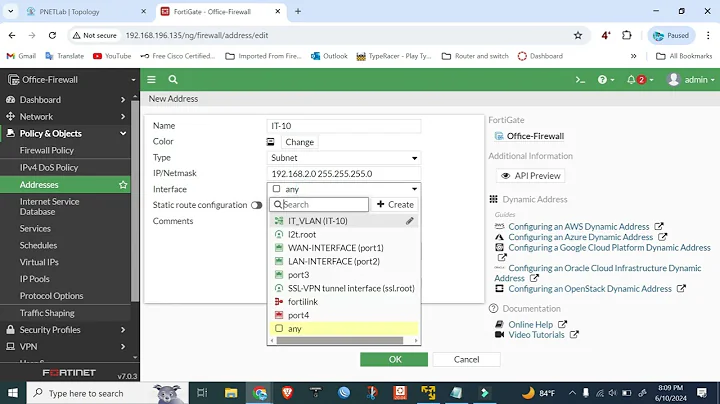Open File Explorer from the taskbar
The width and height of the screenshot is (720, 404).
pyautogui.click(x=231, y=393)
